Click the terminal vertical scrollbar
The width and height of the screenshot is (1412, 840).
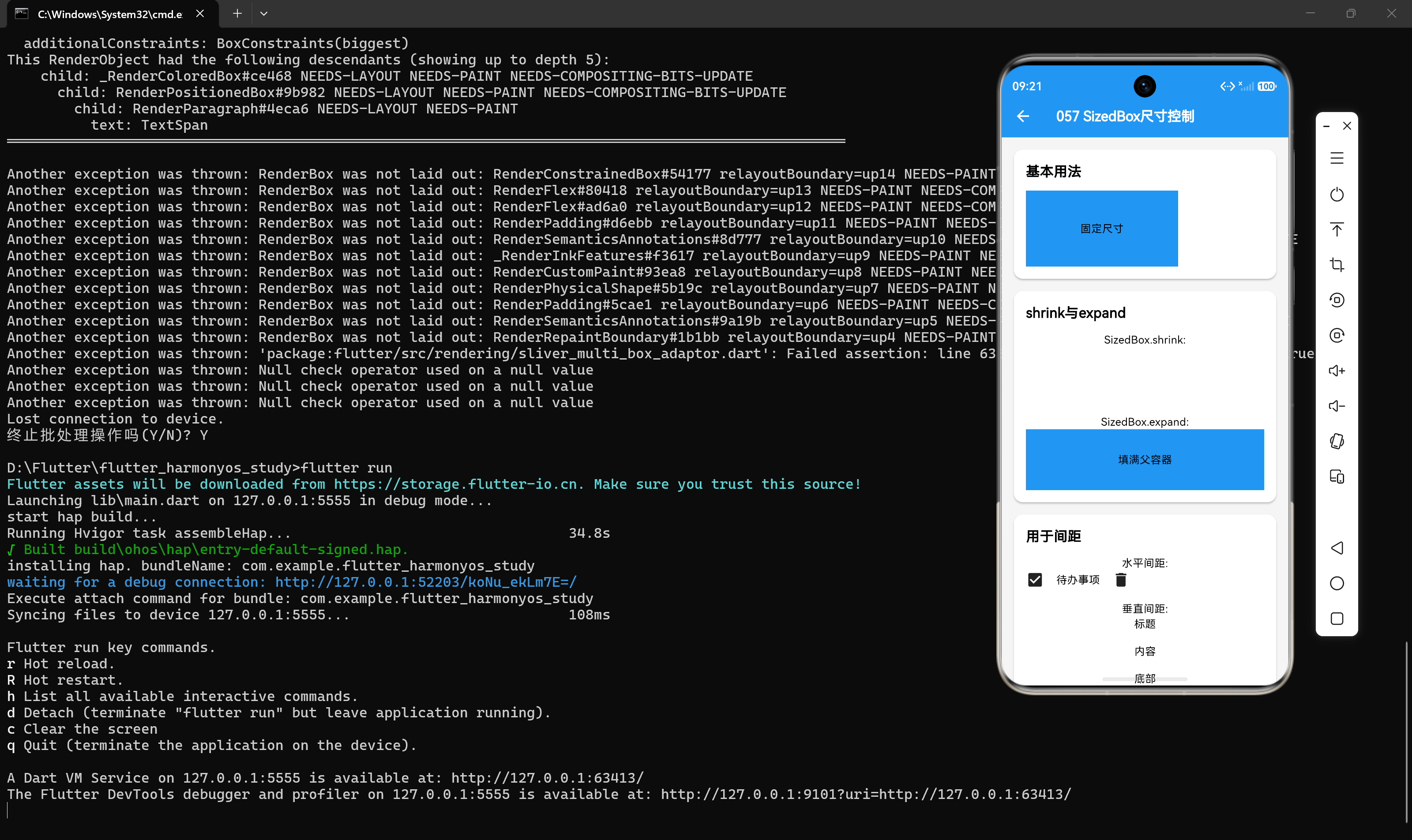click(x=1406, y=732)
